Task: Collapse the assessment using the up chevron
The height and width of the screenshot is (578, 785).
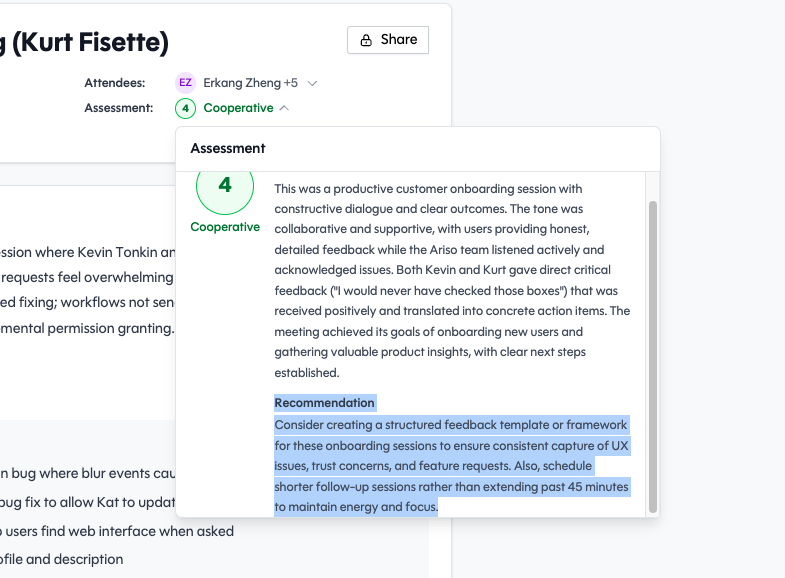Action: tap(285, 108)
